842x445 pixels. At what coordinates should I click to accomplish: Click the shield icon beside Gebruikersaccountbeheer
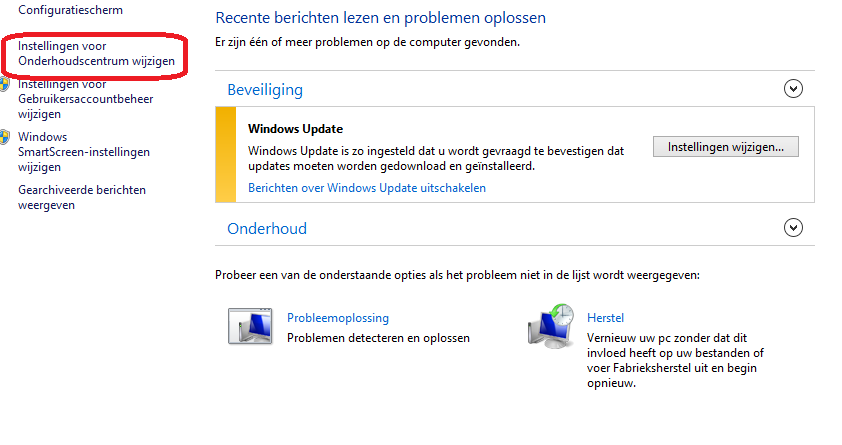point(4,84)
